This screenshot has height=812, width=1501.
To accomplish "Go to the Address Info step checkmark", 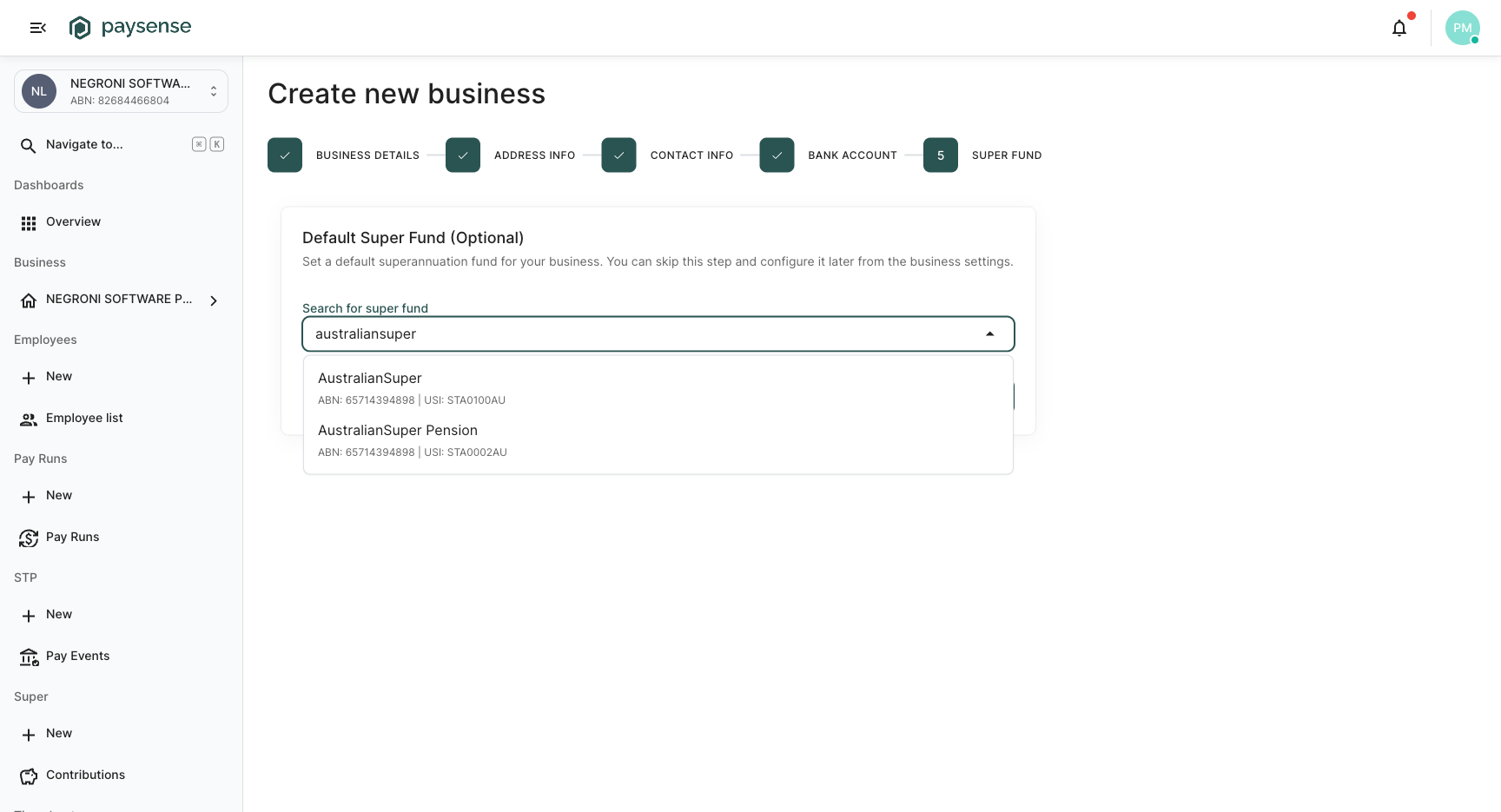I will pos(463,155).
